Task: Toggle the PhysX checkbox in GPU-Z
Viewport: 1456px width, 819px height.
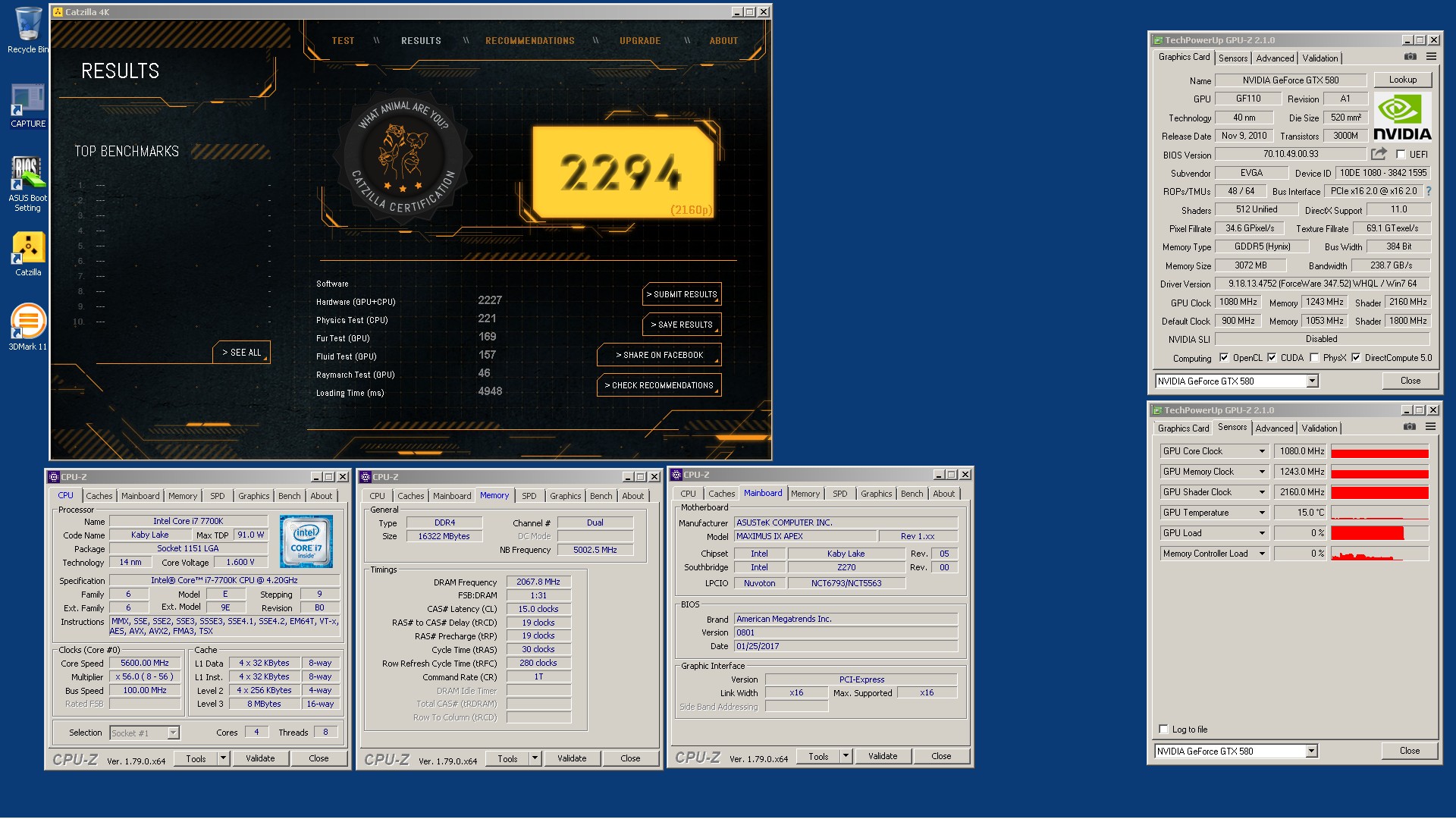Action: tap(1314, 358)
